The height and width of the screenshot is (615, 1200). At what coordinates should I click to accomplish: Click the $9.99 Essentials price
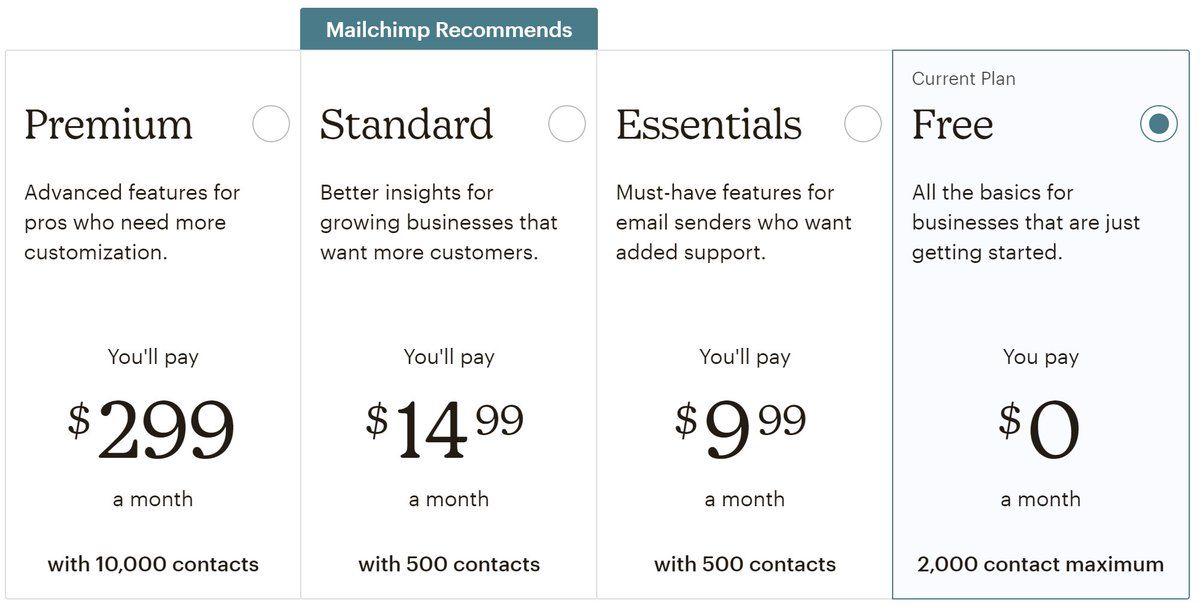pyautogui.click(x=741, y=431)
